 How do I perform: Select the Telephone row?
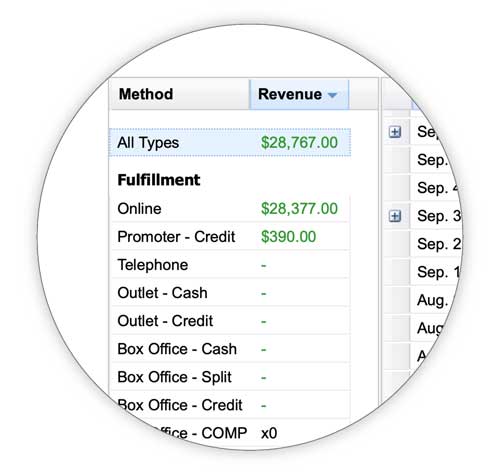[230, 265]
